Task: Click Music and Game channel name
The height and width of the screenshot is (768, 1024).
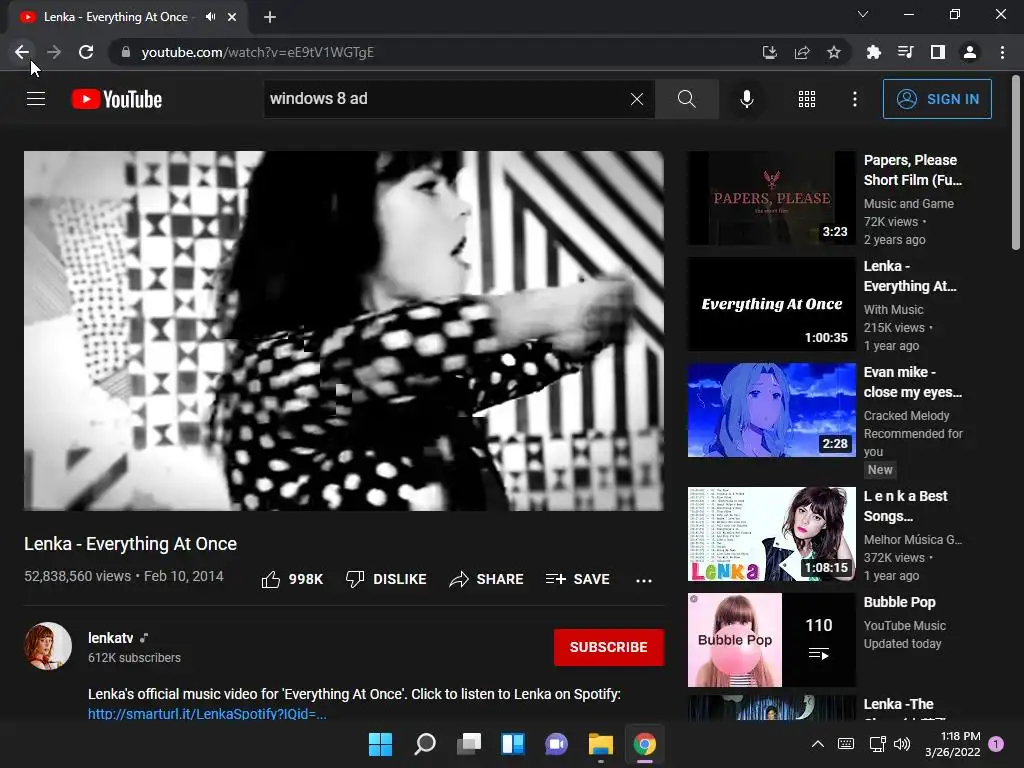Action: click(x=908, y=204)
